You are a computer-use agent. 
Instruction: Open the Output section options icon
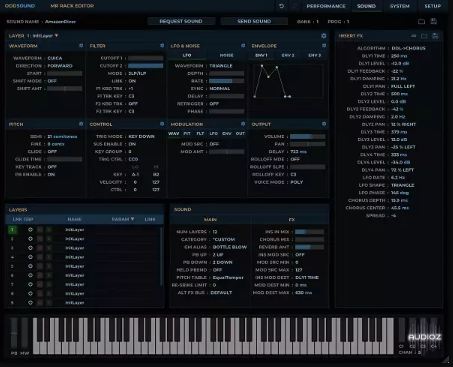(324, 124)
